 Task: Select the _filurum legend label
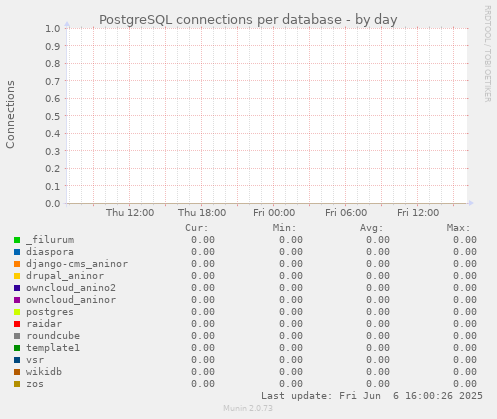click(x=50, y=240)
